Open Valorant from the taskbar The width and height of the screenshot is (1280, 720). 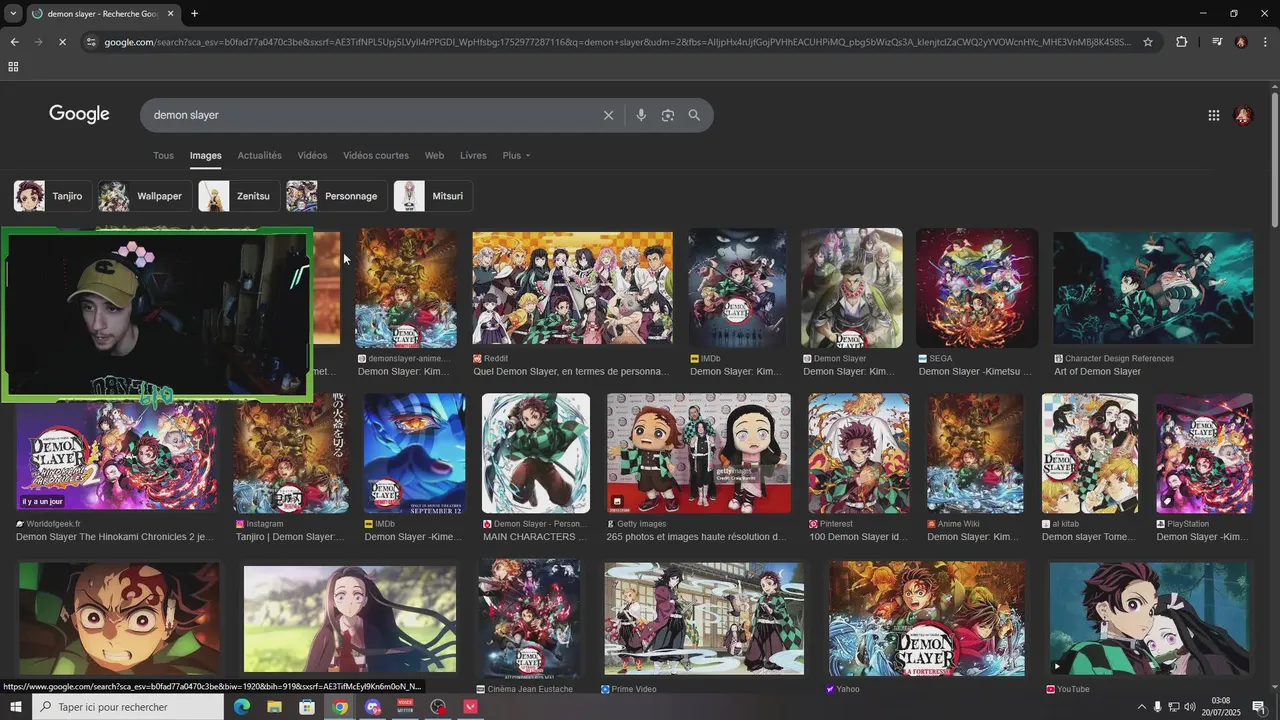[x=470, y=707]
